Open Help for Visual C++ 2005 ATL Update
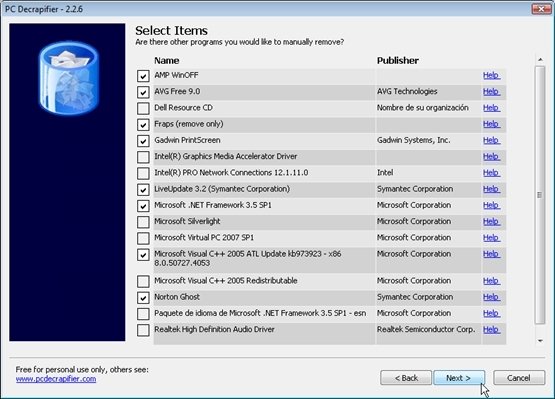This screenshot has width=555, height=399. coord(491,254)
